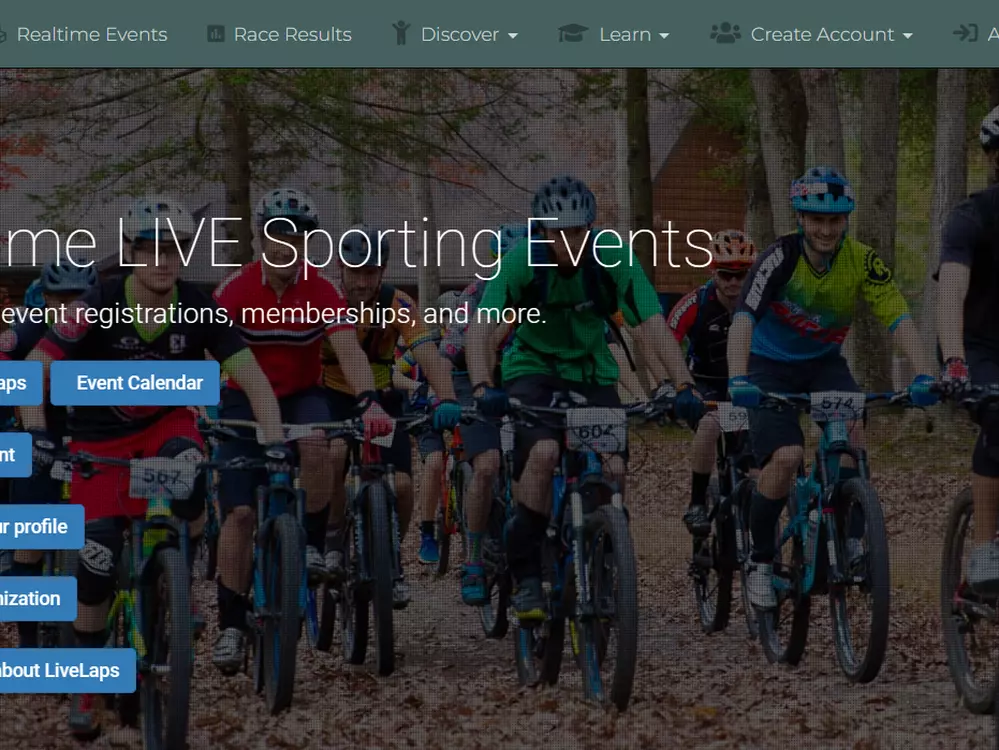Click the button ending in 'nization'
Image resolution: width=999 pixels, height=750 pixels.
pyautogui.click(x=38, y=599)
